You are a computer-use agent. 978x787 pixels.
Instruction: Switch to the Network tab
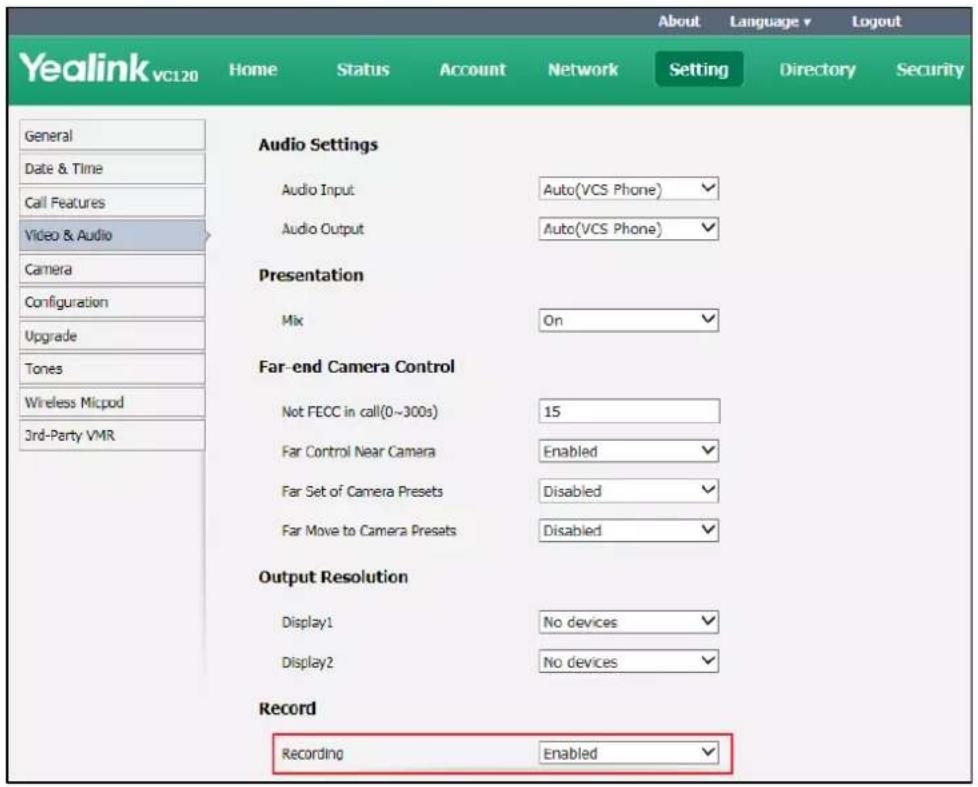pos(583,69)
